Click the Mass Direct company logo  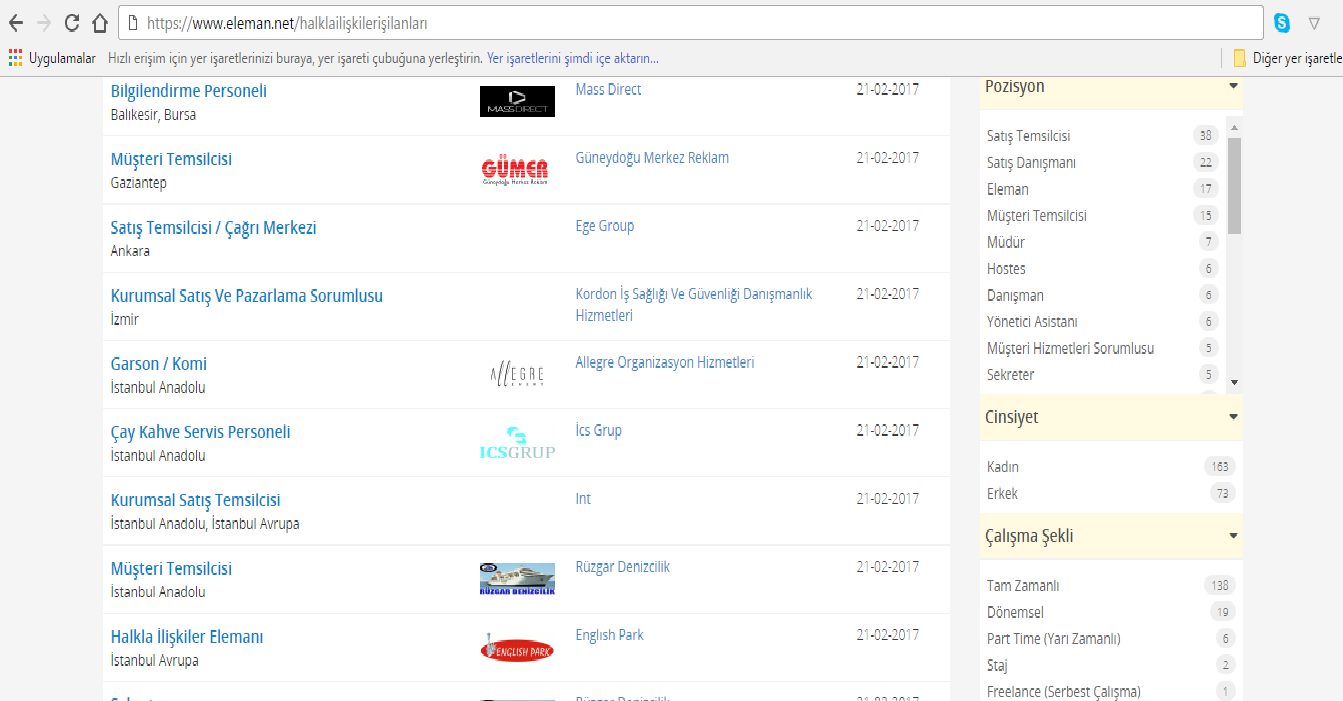[517, 101]
